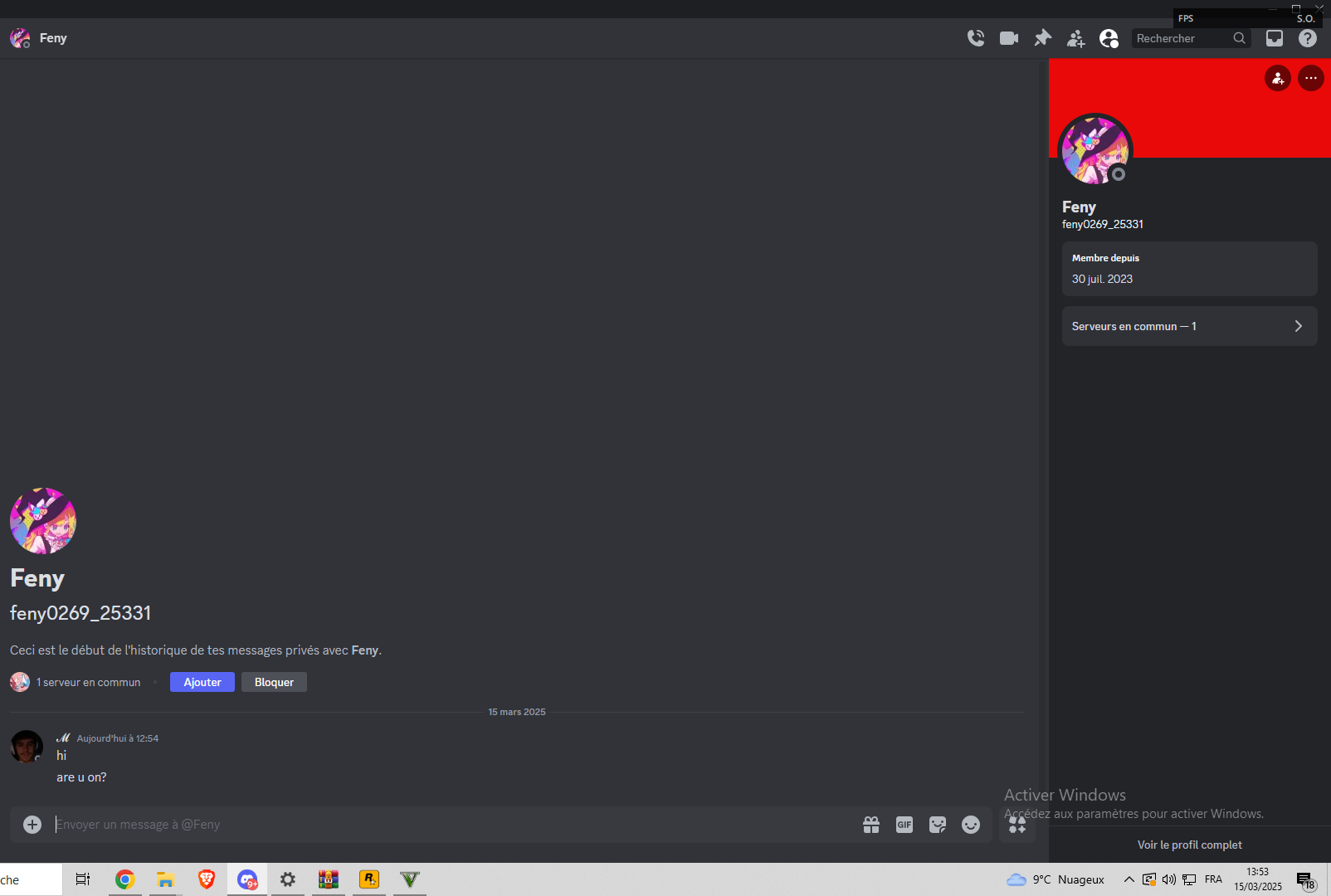Open GTA V from the taskbar

pos(410,879)
